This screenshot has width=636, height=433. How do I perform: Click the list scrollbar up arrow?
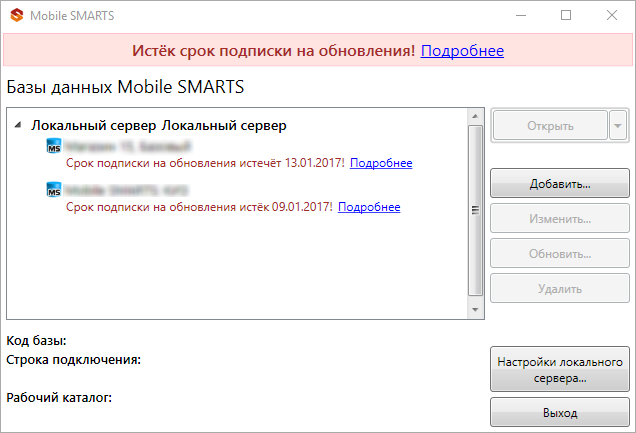(x=475, y=117)
